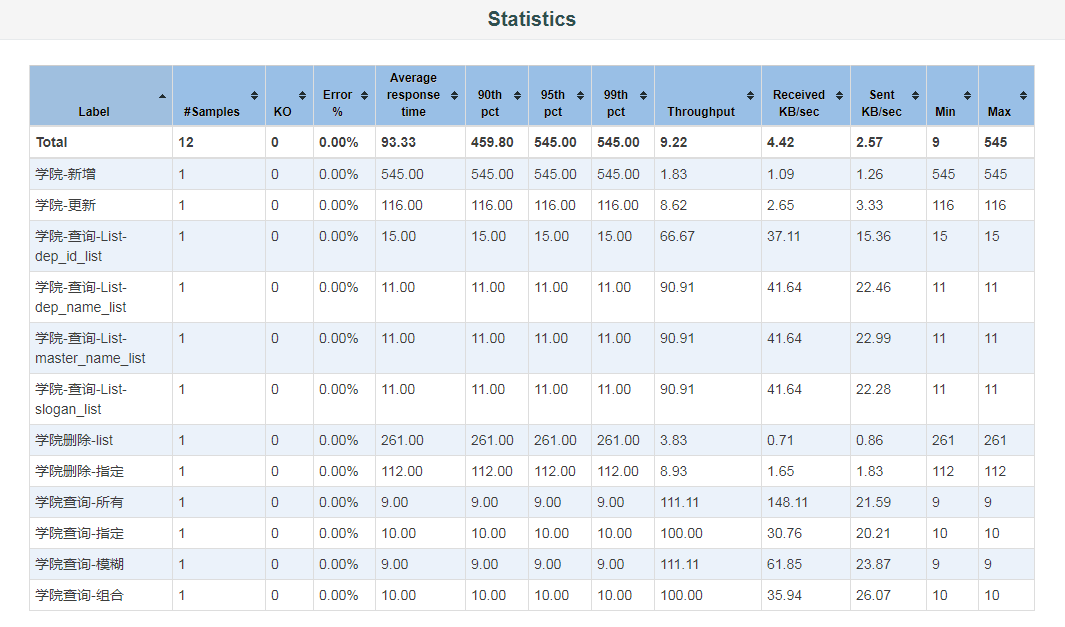The height and width of the screenshot is (627, 1065).
Task: Click Total received KB/sec value 4.42
Action: tap(781, 143)
